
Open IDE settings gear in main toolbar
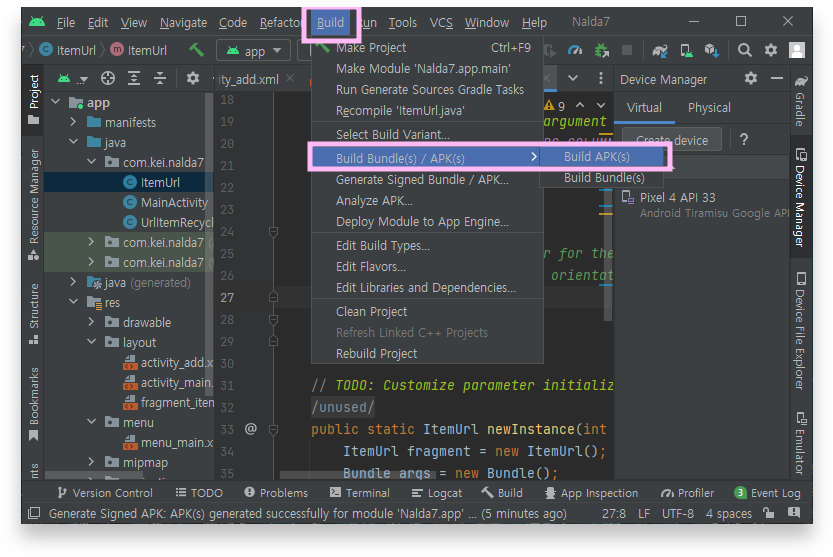[771, 50]
